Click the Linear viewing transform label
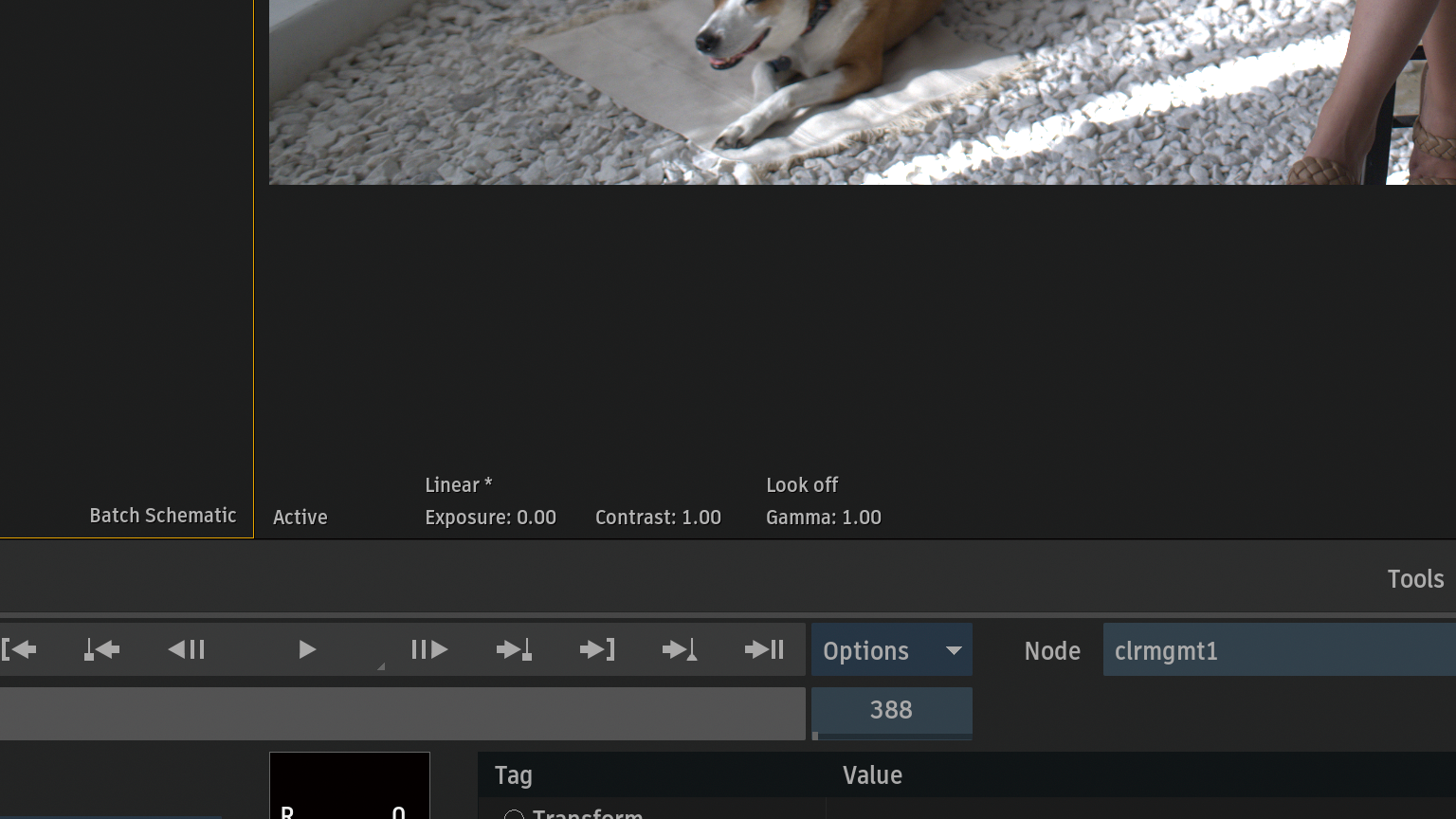This screenshot has height=819, width=1456. click(458, 485)
